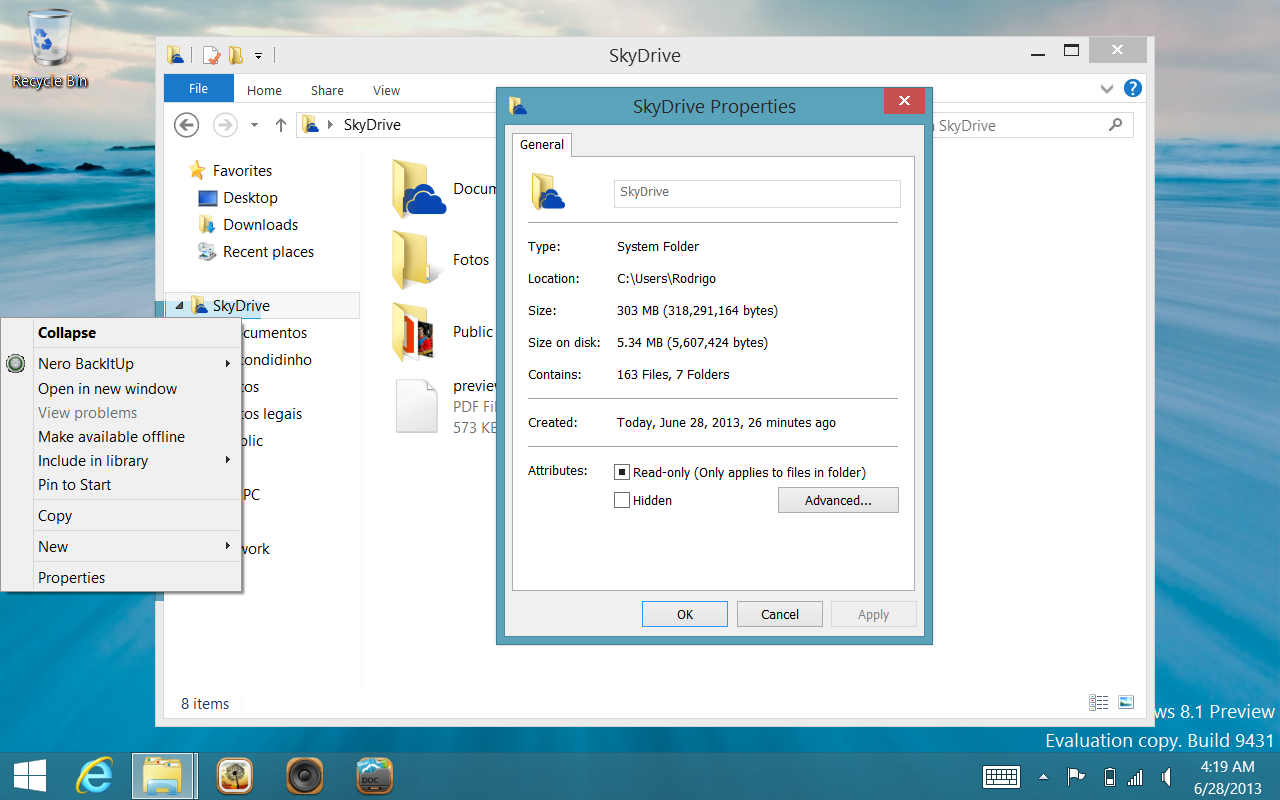
Task: Go back with the Back arrow button
Action: (x=186, y=125)
